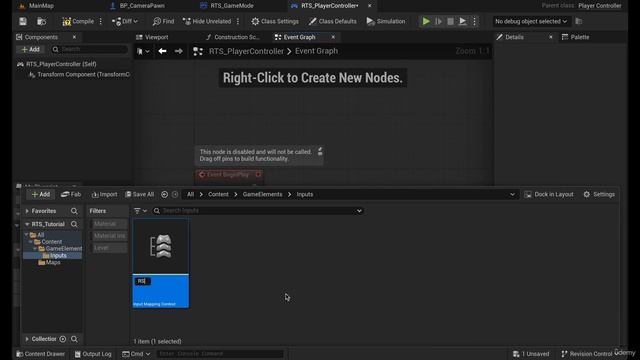
Task: Close the Components panel
Action: tap(74, 37)
